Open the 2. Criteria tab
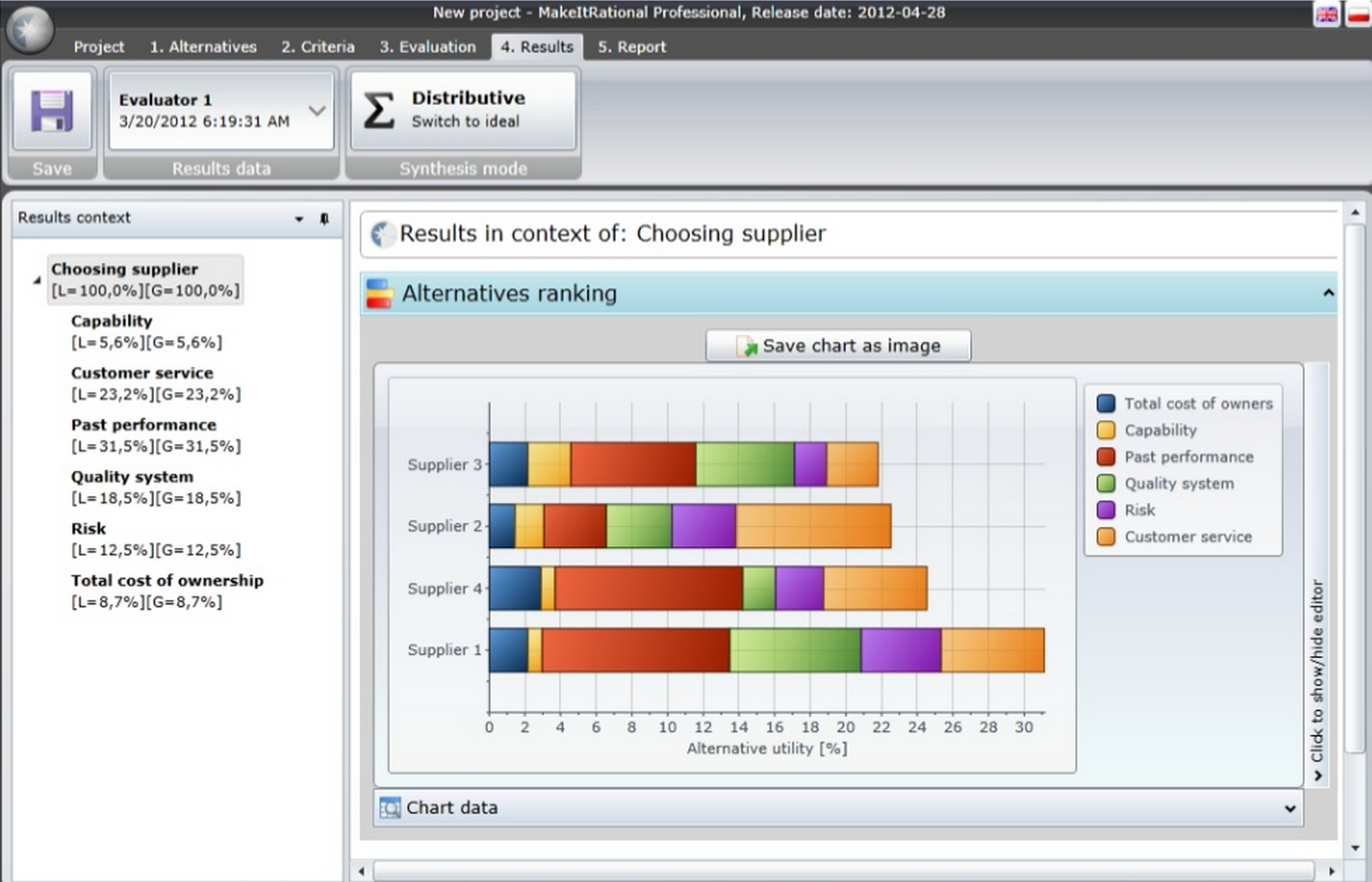The image size is (1372, 882). click(318, 46)
